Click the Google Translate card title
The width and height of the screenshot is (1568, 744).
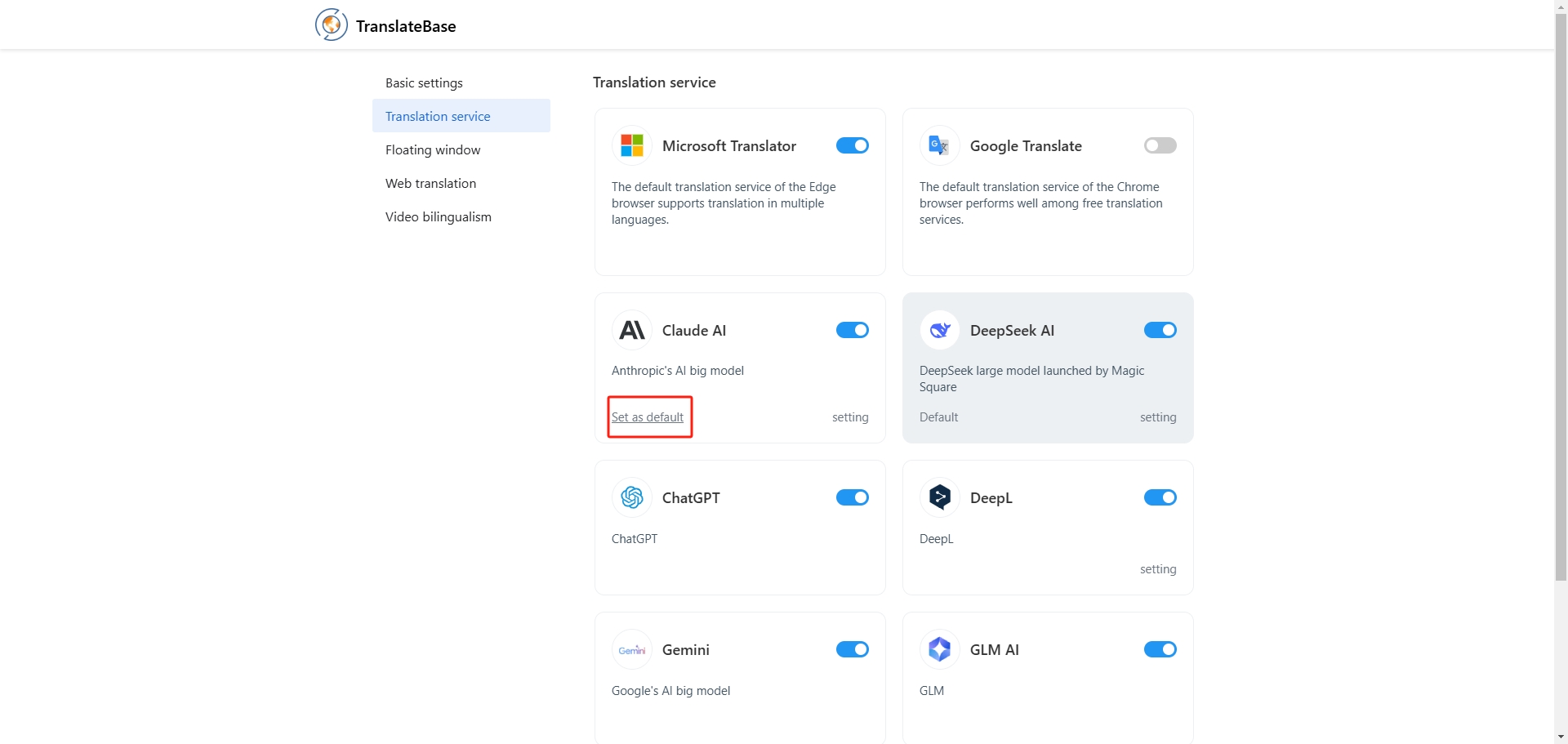pos(1026,146)
